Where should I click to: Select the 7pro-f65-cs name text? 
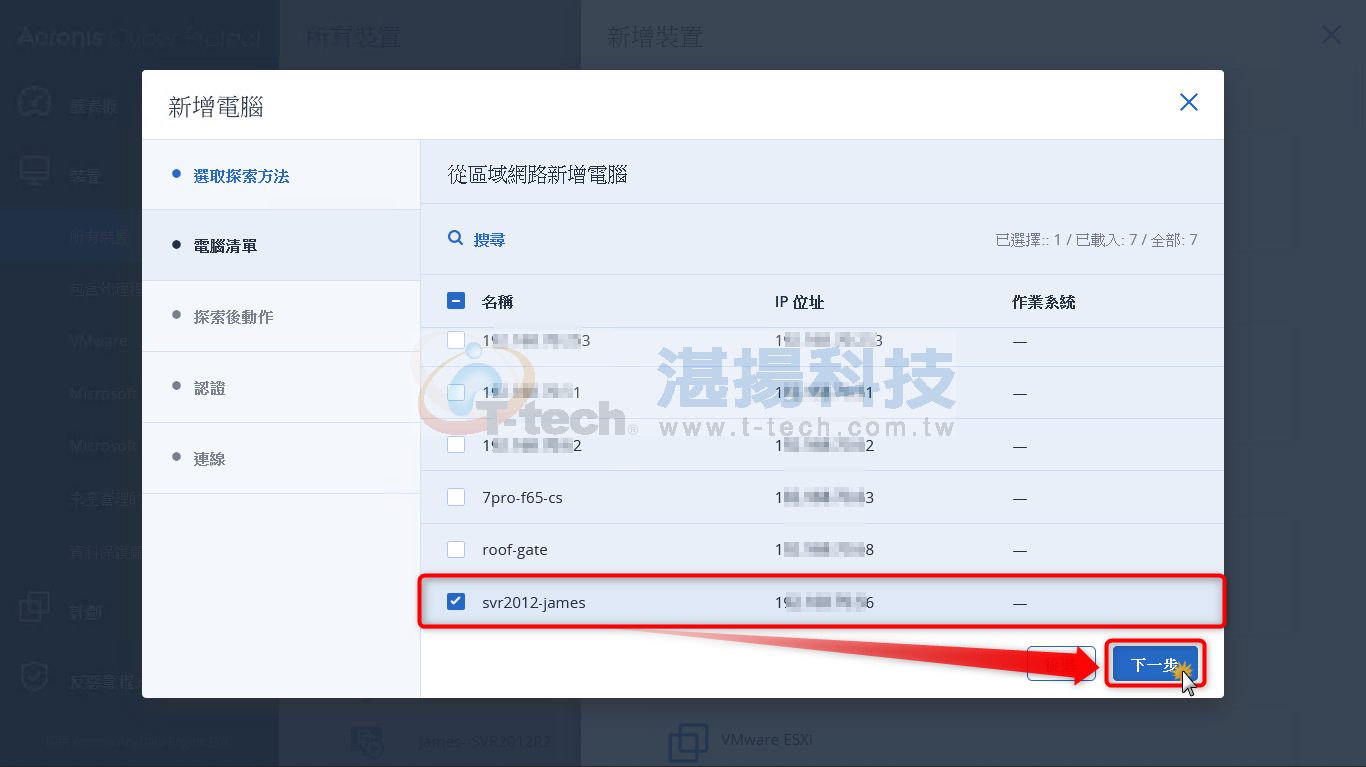(522, 497)
